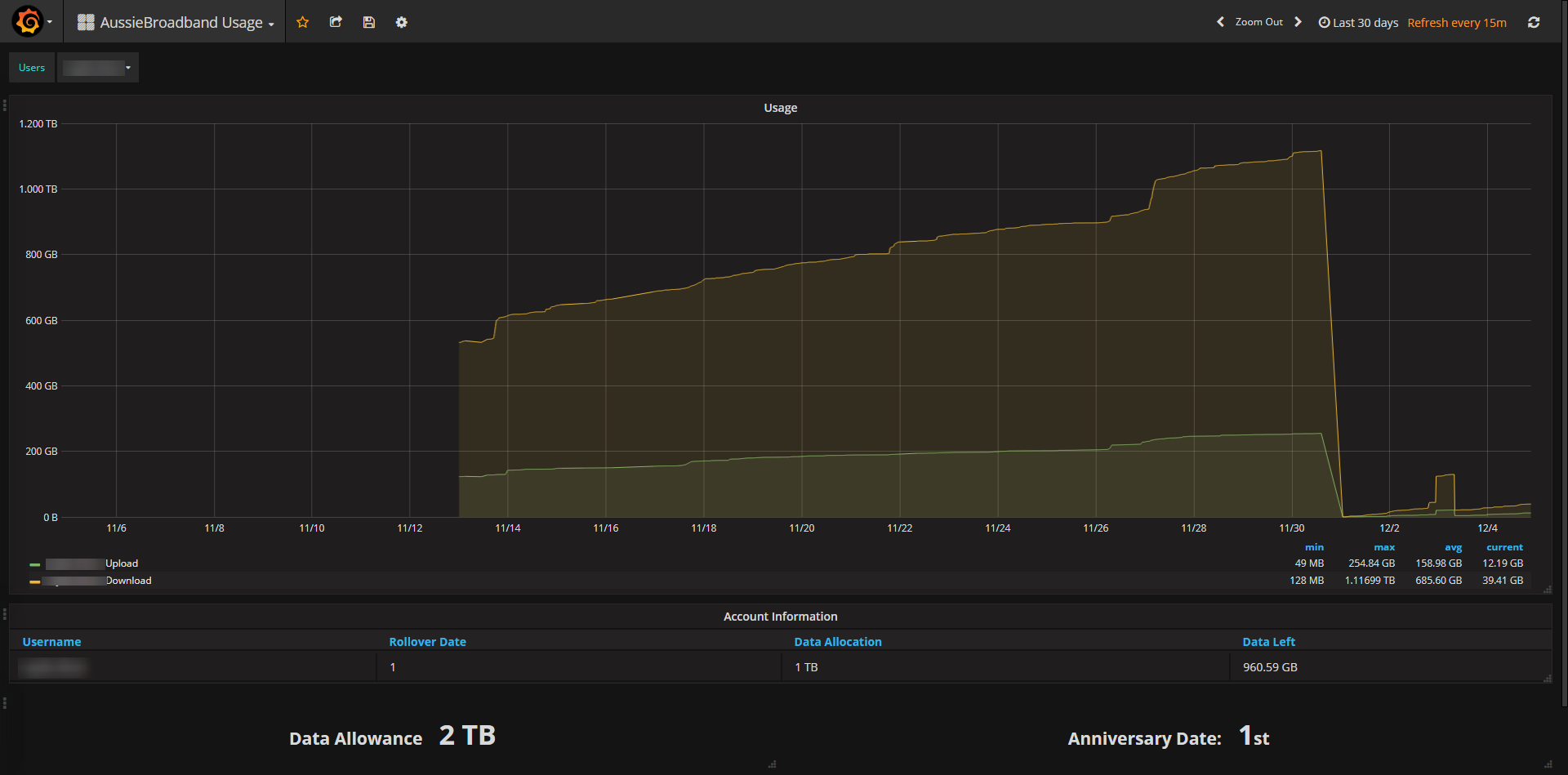Sort legend by min column
The width and height of the screenshot is (1568, 775).
click(1314, 547)
